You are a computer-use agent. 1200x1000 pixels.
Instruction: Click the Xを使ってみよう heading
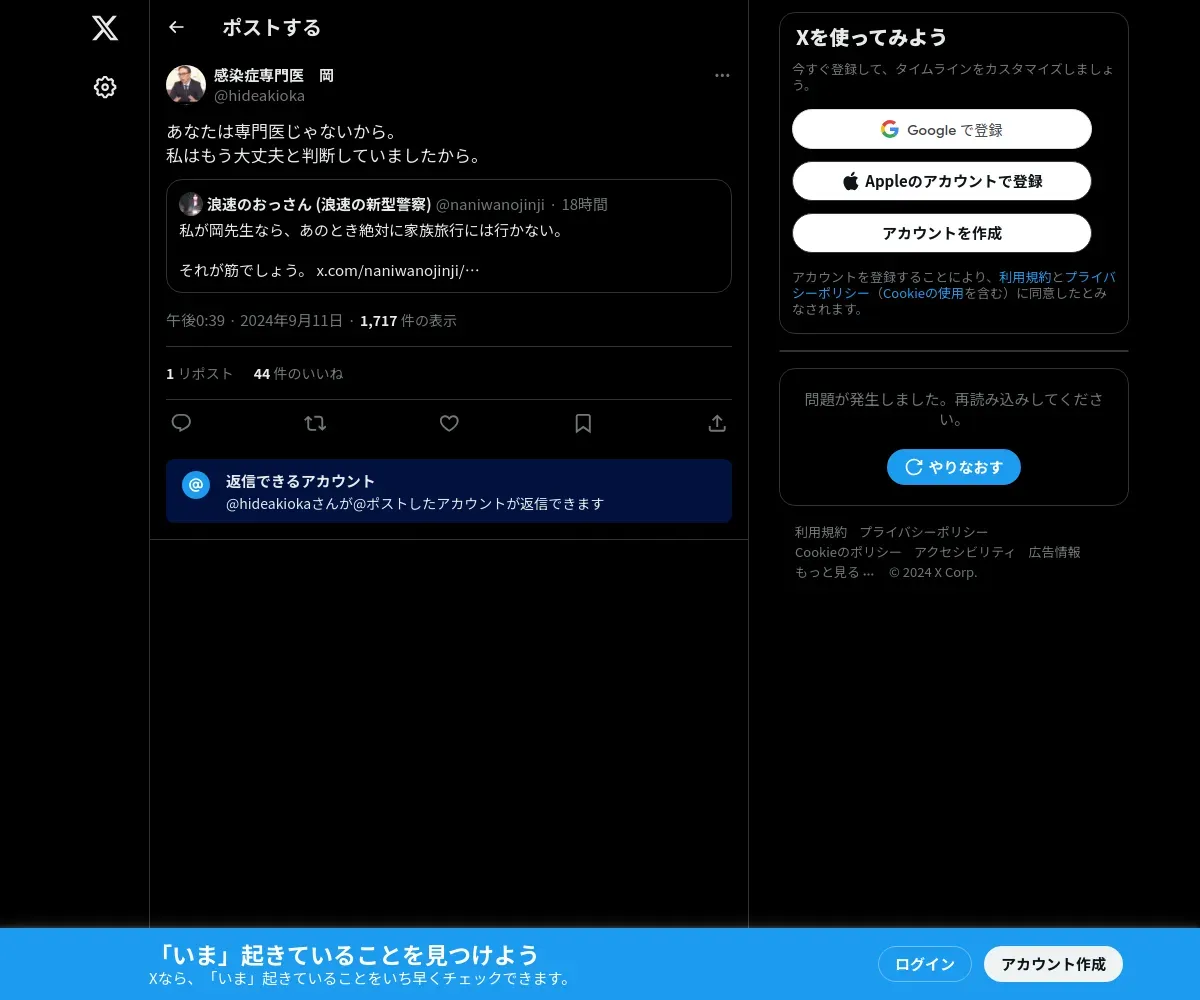(x=871, y=37)
